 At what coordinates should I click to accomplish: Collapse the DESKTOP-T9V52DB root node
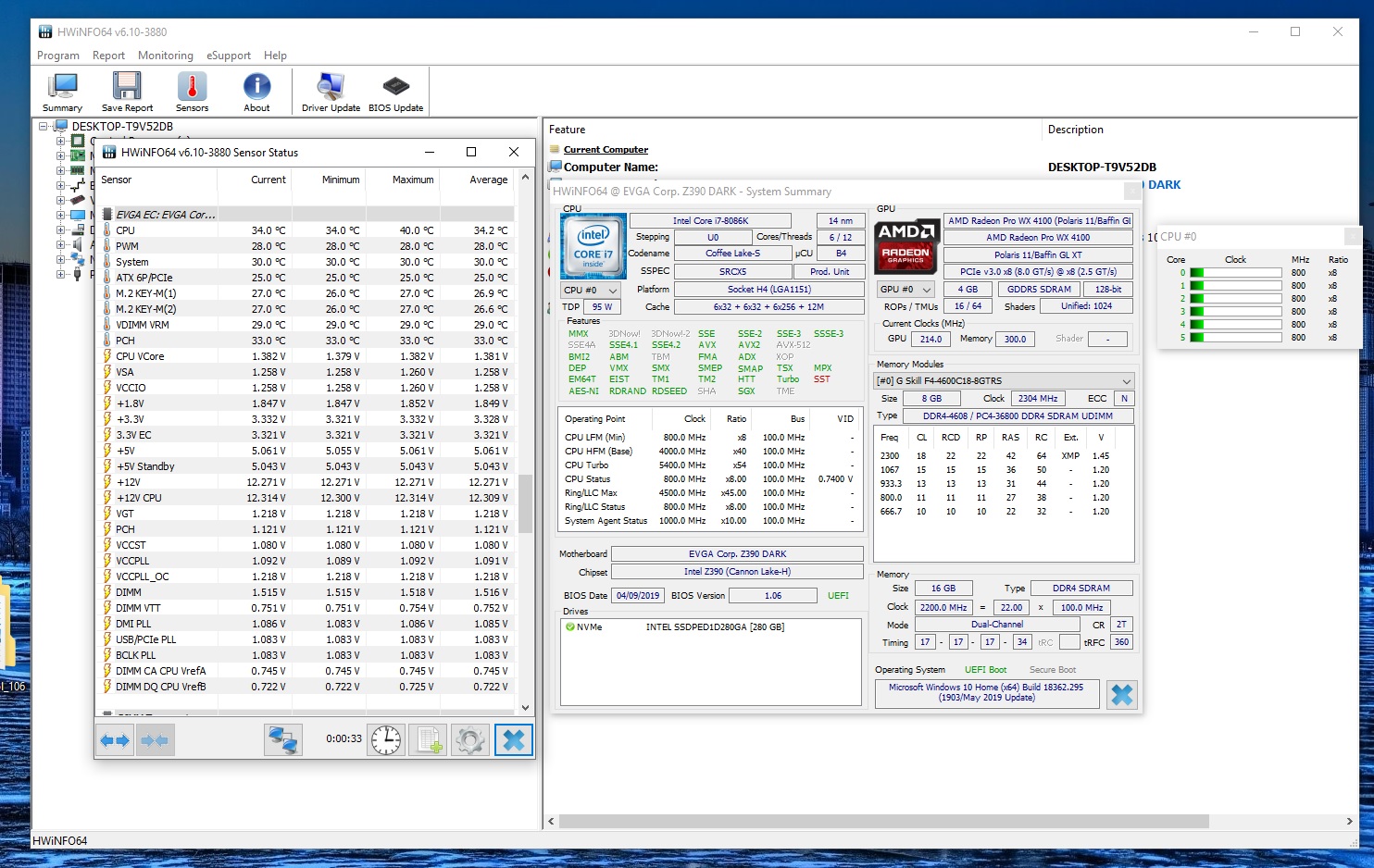coord(44,126)
